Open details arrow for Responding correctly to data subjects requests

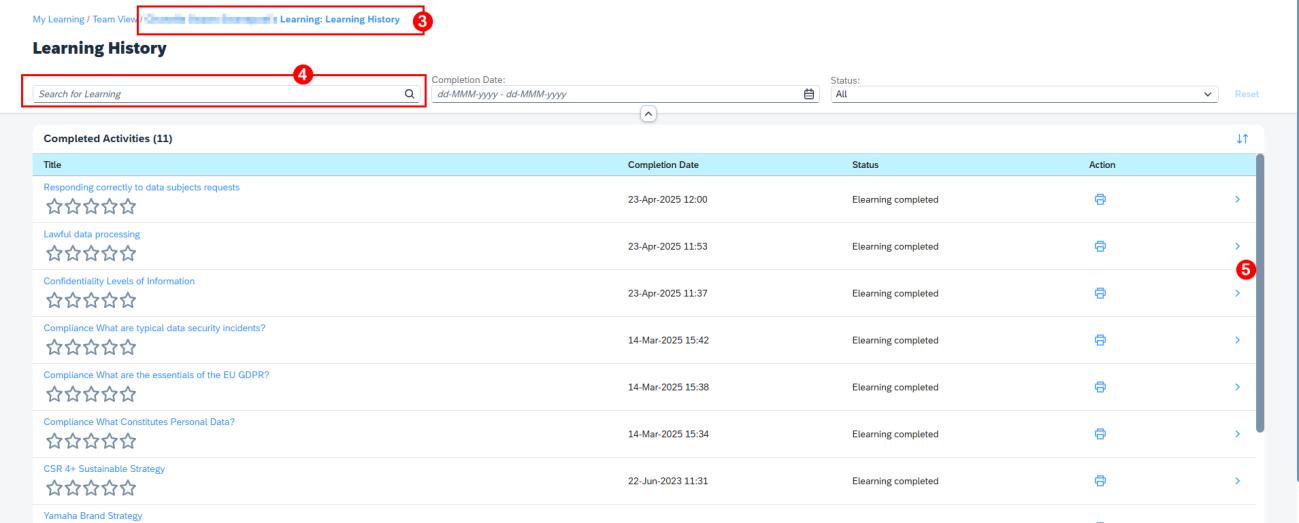1237,200
